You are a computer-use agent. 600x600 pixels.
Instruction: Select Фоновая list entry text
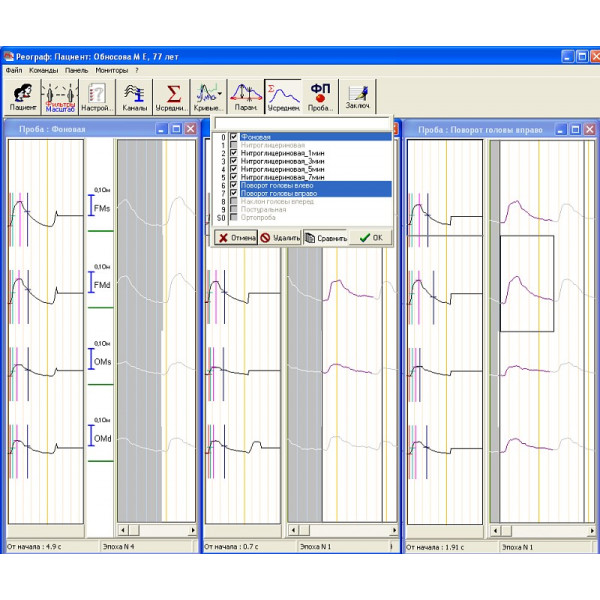point(256,137)
